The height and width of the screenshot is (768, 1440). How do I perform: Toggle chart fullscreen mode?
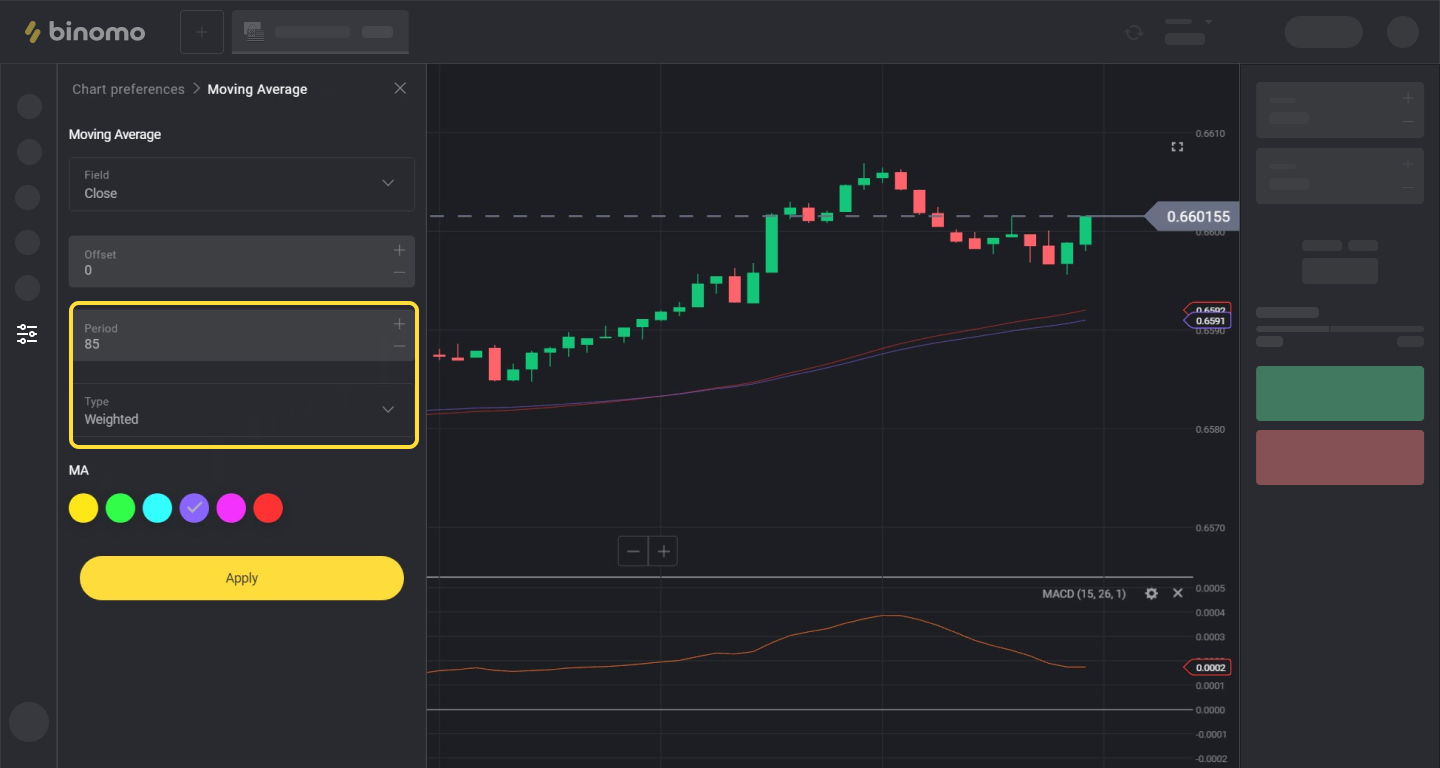(1177, 147)
